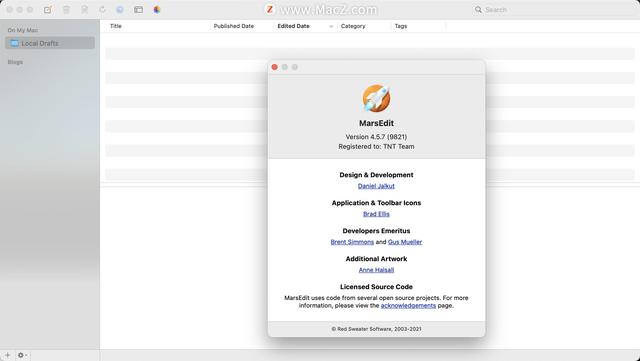Click the plus button to add a blog

click(7, 355)
